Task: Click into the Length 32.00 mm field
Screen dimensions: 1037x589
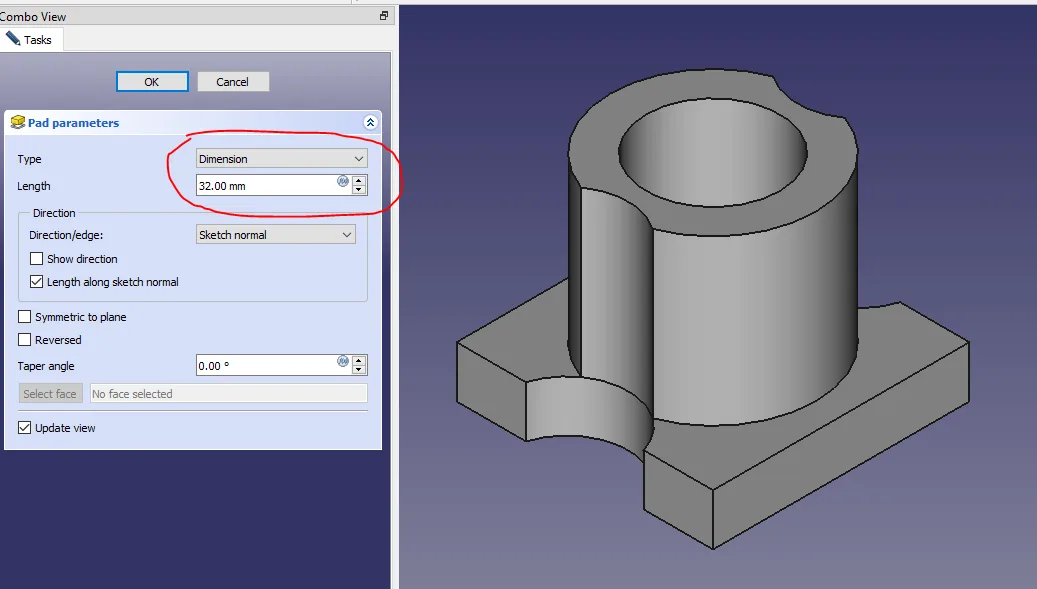Action: click(x=265, y=186)
